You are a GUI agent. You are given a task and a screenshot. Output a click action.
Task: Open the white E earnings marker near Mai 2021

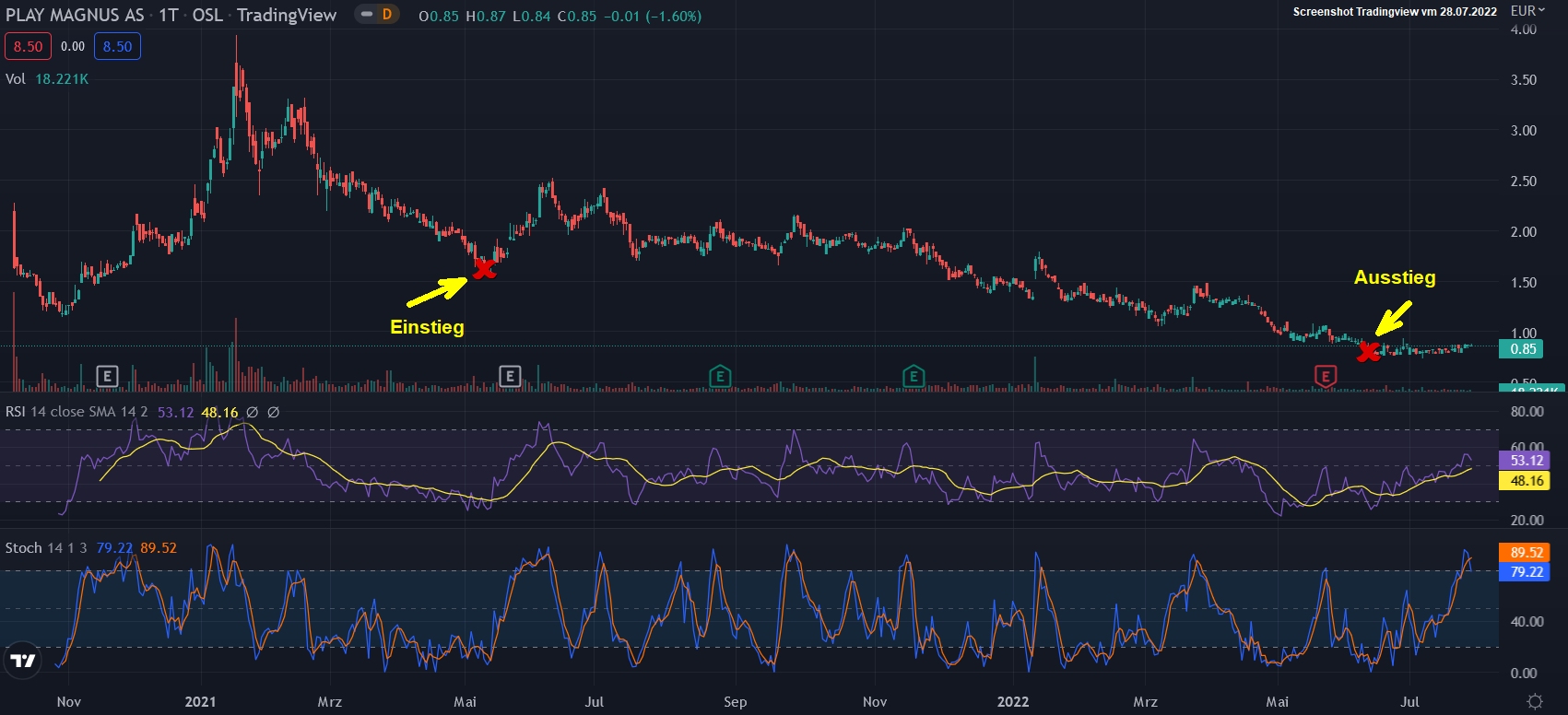[510, 376]
